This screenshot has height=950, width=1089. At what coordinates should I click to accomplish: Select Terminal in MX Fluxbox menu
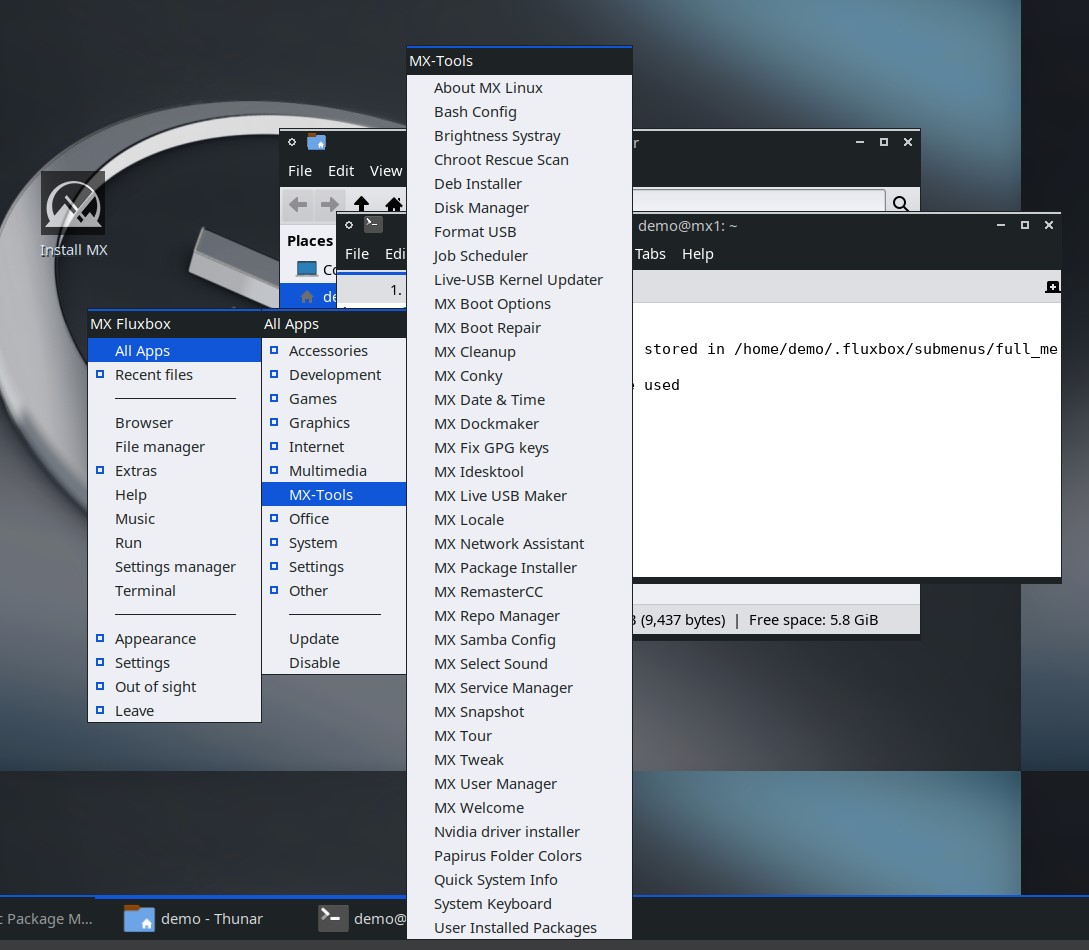[x=174, y=591]
